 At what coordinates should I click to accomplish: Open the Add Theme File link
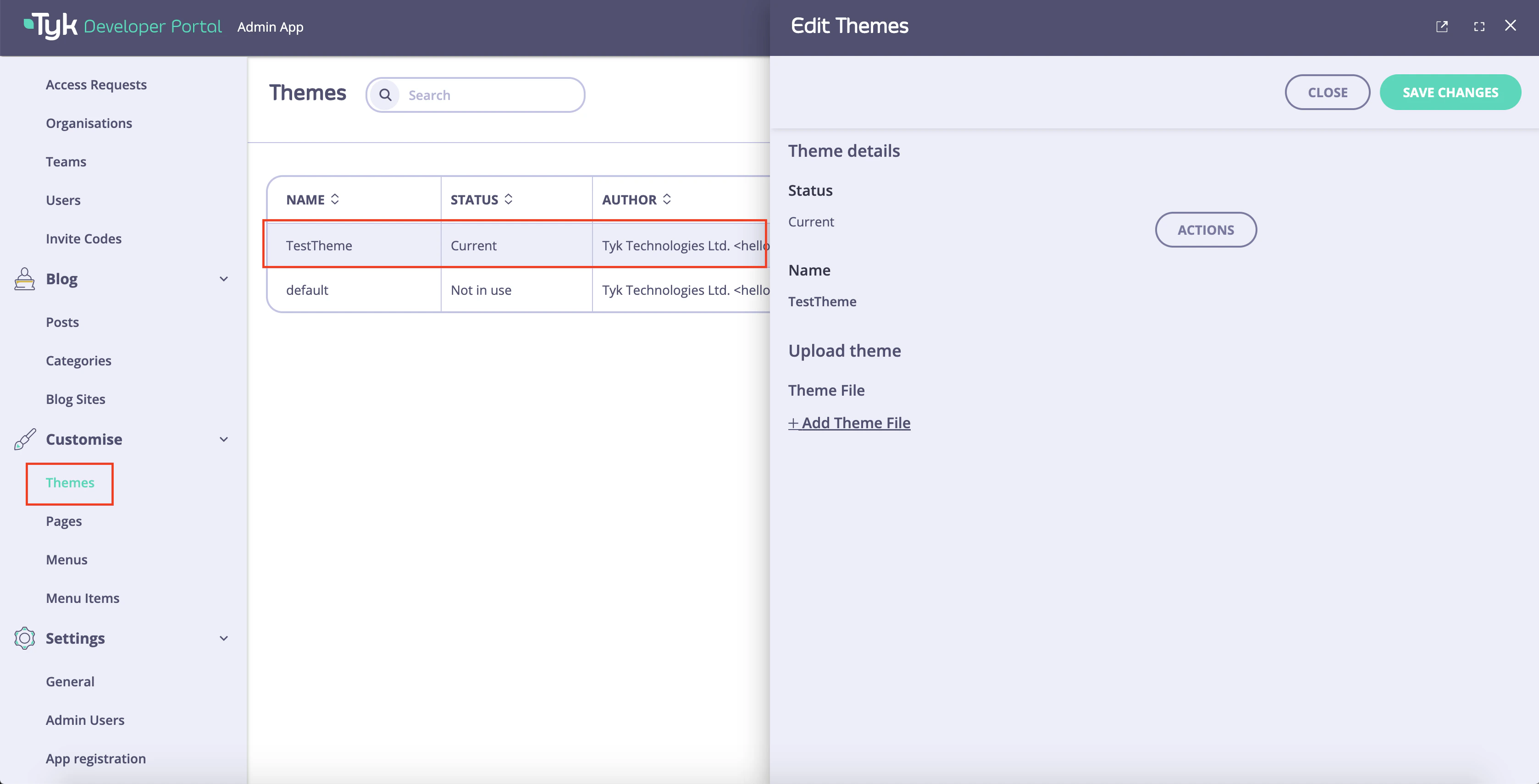pos(850,422)
